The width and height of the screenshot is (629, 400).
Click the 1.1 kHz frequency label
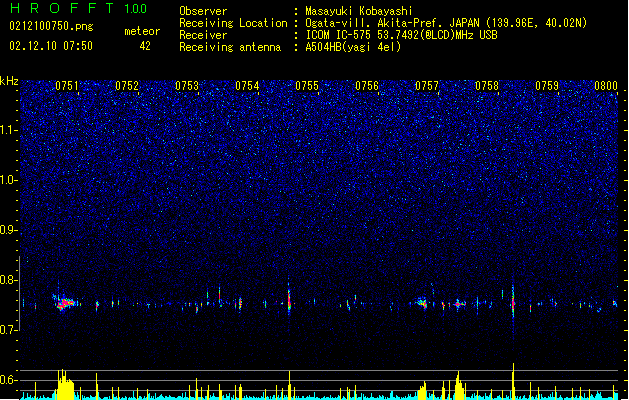[x=8, y=130]
